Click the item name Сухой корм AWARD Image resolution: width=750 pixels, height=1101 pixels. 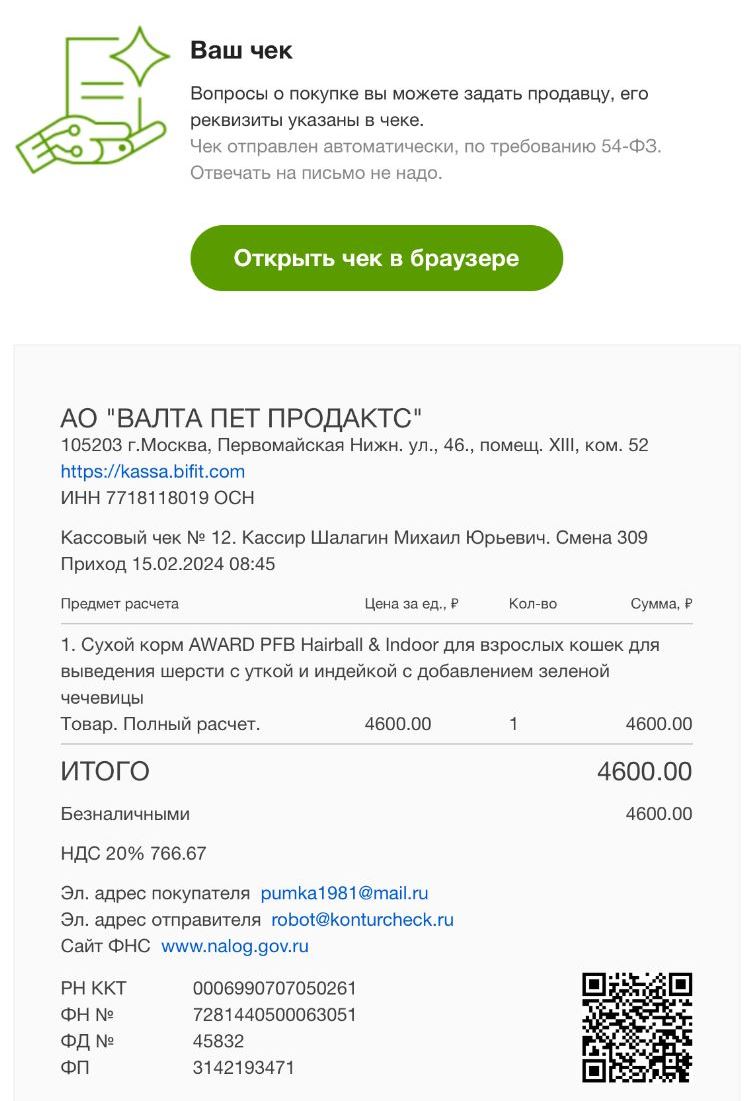click(360, 671)
